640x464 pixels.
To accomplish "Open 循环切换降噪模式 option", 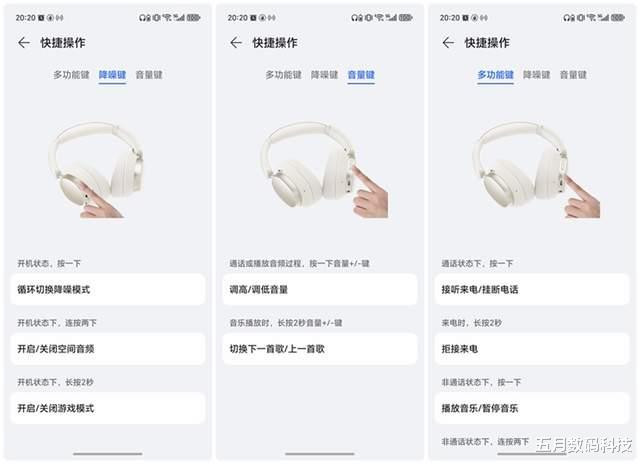I will [x=108, y=289].
